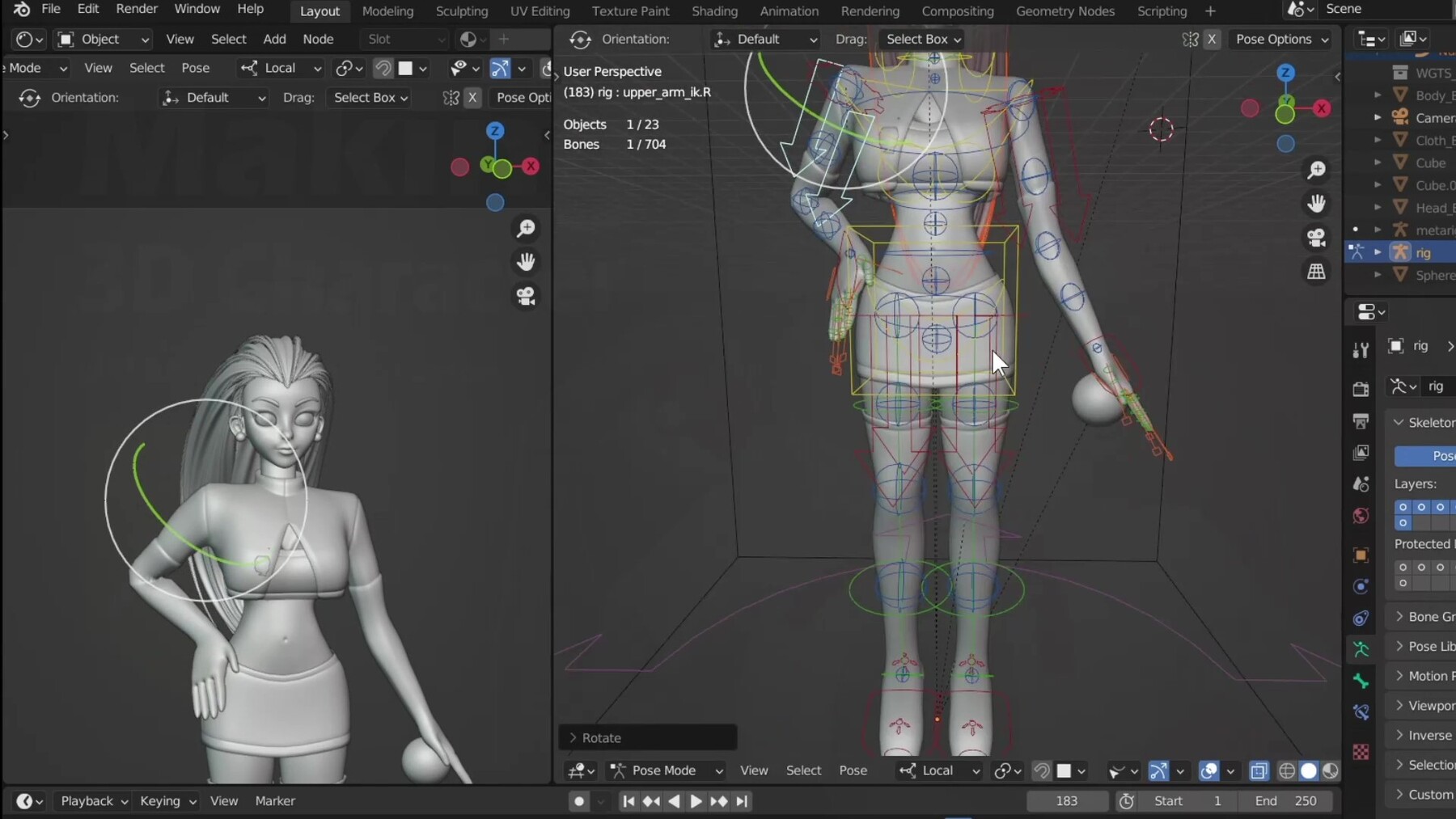Open the Render Properties panel icon
This screenshot has height=819, width=1456.
pyautogui.click(x=1361, y=389)
